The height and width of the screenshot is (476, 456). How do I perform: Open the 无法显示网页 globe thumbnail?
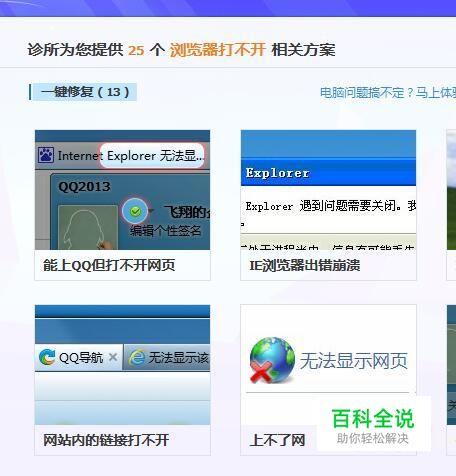click(x=328, y=365)
